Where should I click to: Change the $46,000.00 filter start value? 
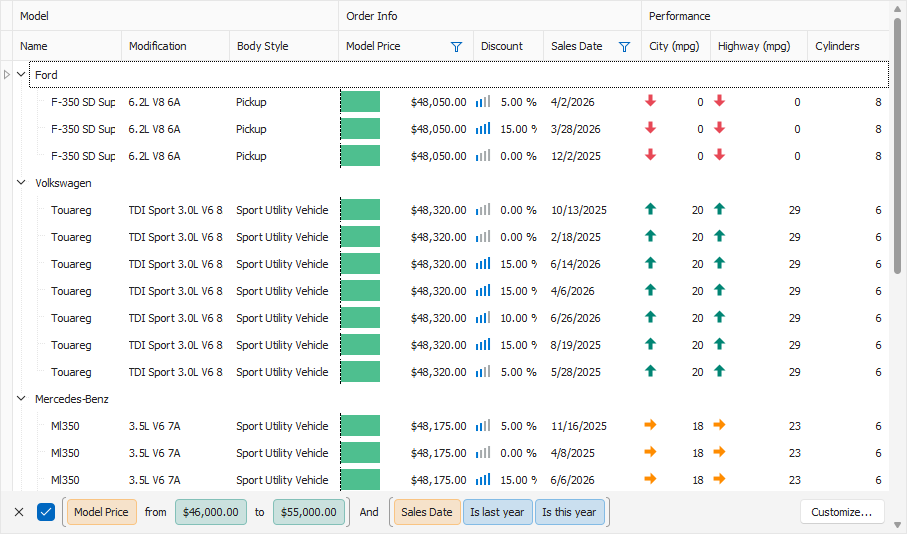pyautogui.click(x=211, y=512)
